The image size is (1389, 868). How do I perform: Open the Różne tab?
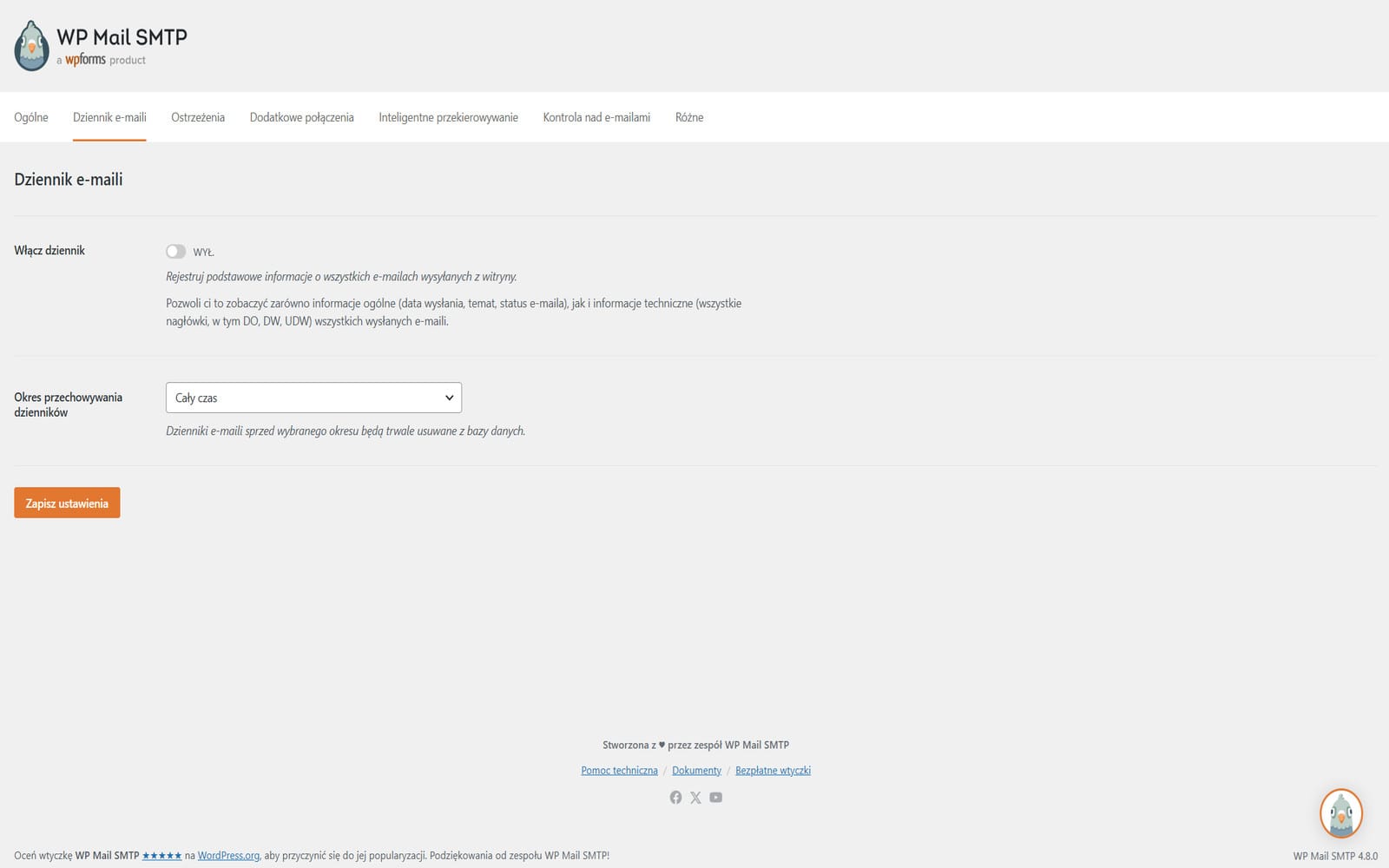pos(689,117)
